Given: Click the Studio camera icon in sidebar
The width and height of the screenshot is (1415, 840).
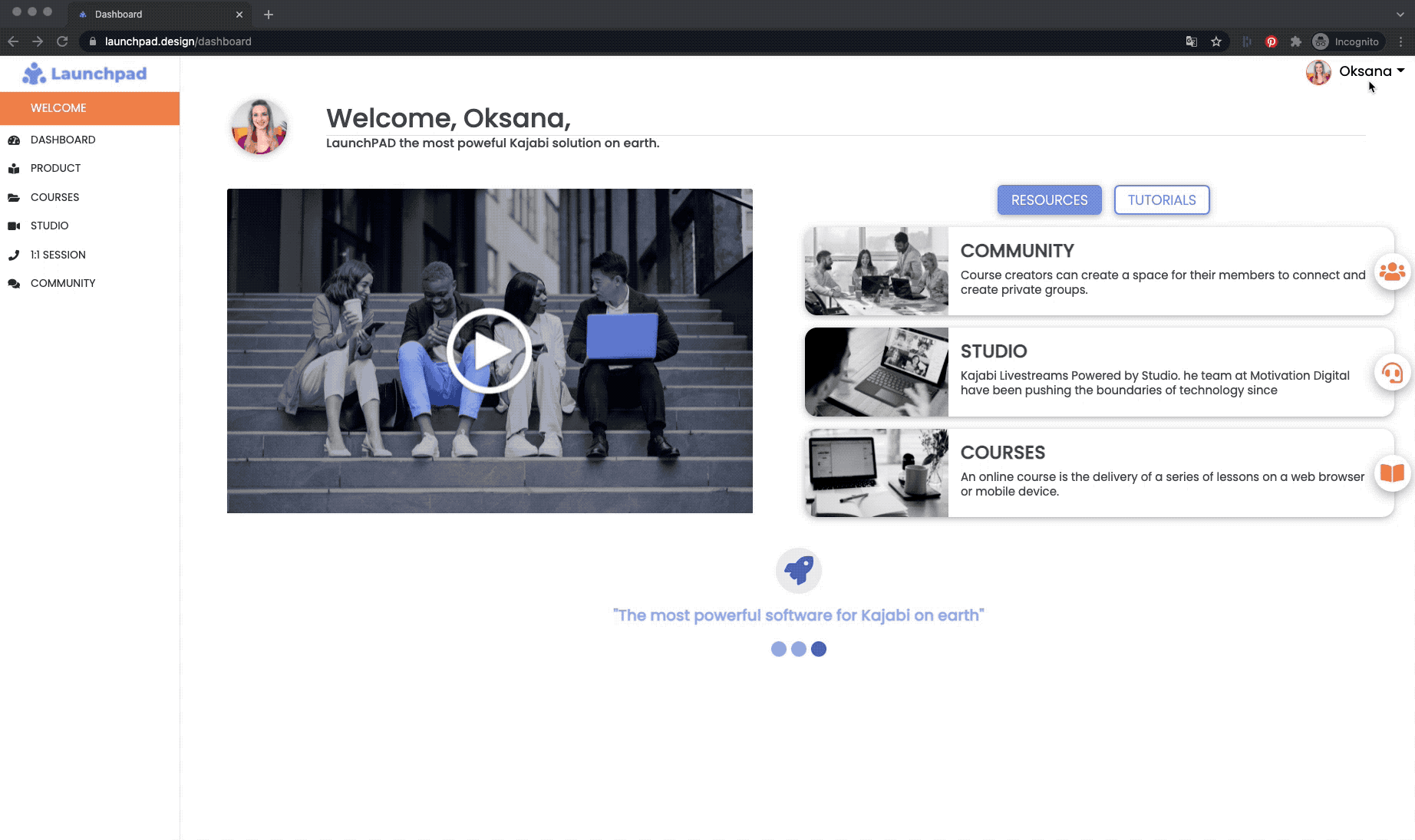Looking at the screenshot, I should (x=14, y=226).
